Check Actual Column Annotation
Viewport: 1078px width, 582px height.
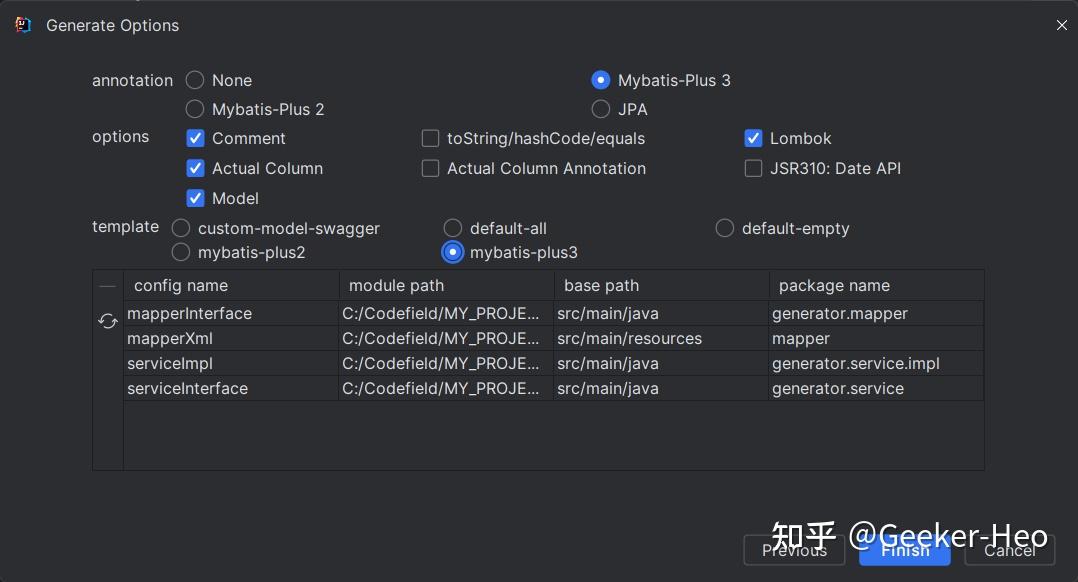(431, 168)
